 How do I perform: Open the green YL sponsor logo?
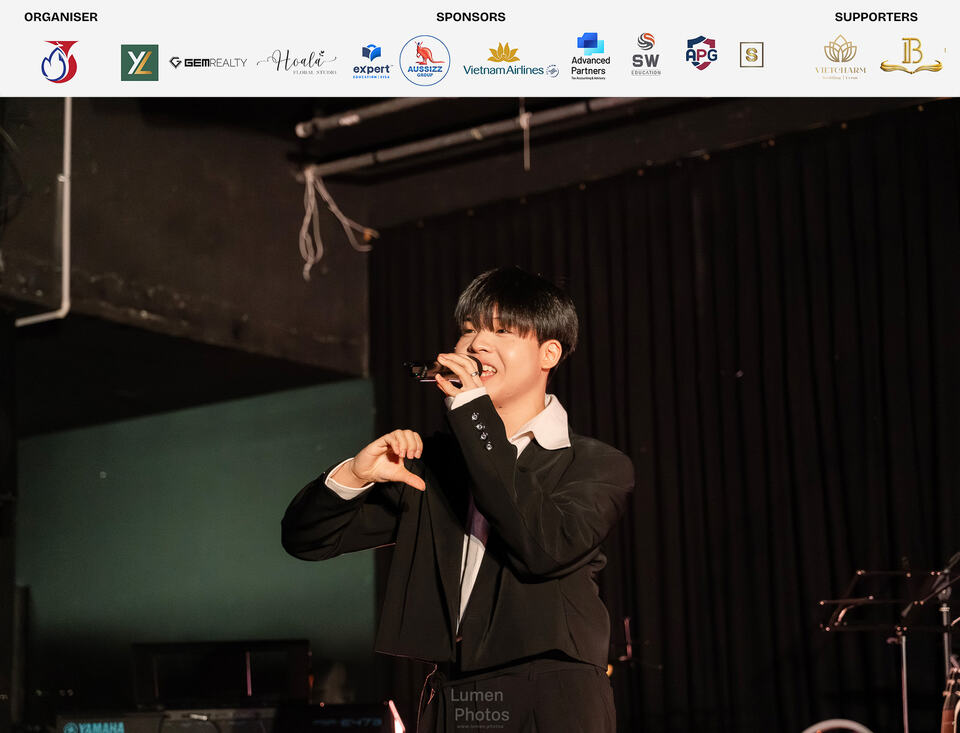[x=140, y=62]
